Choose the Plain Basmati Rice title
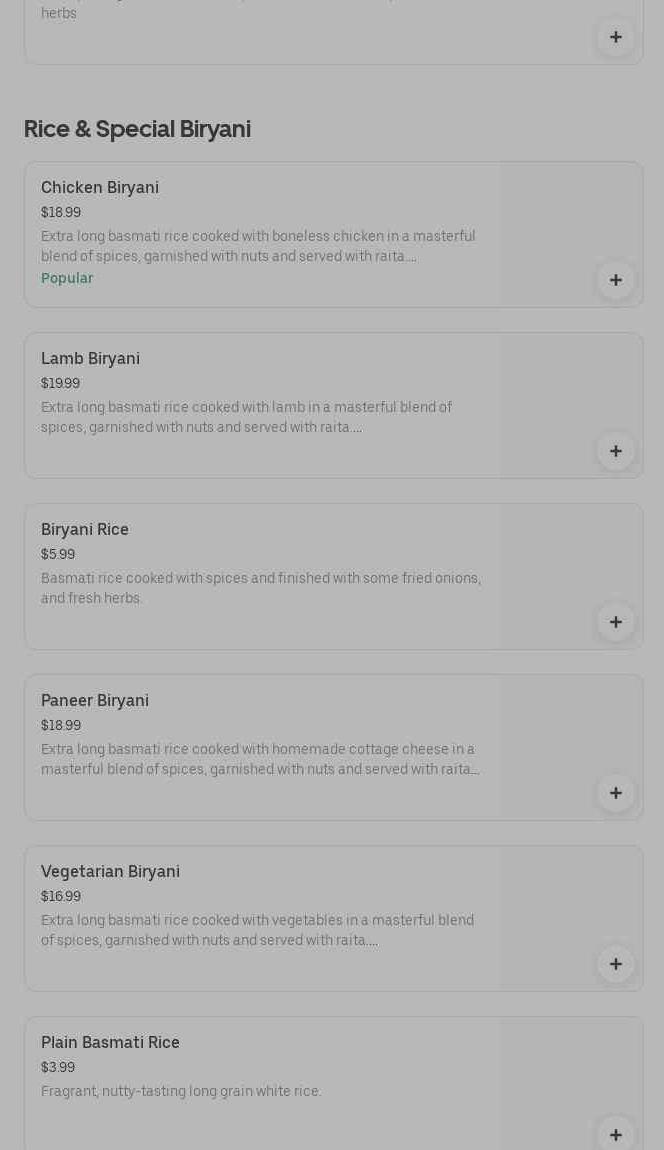The width and height of the screenshot is (664, 1150). 110,1043
